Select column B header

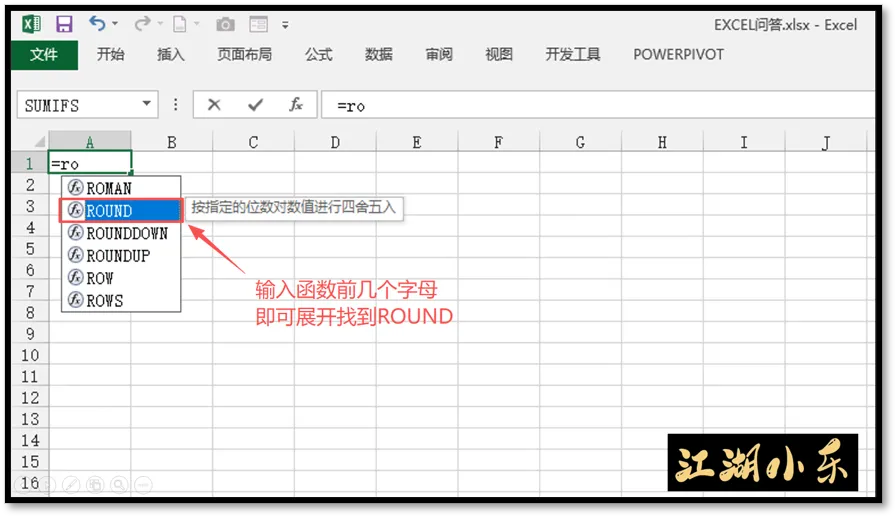click(171, 142)
